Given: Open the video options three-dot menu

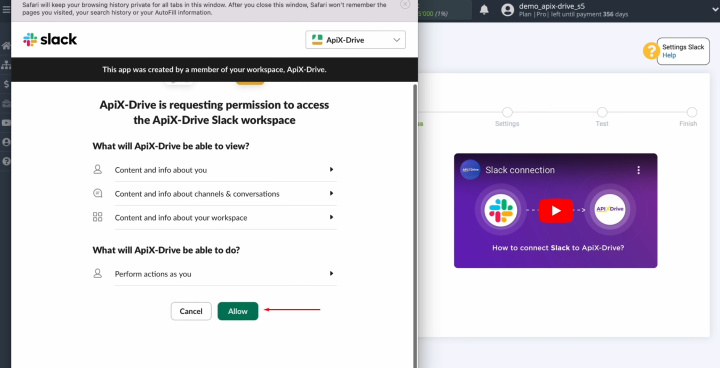Looking at the screenshot, I should 638,170.
